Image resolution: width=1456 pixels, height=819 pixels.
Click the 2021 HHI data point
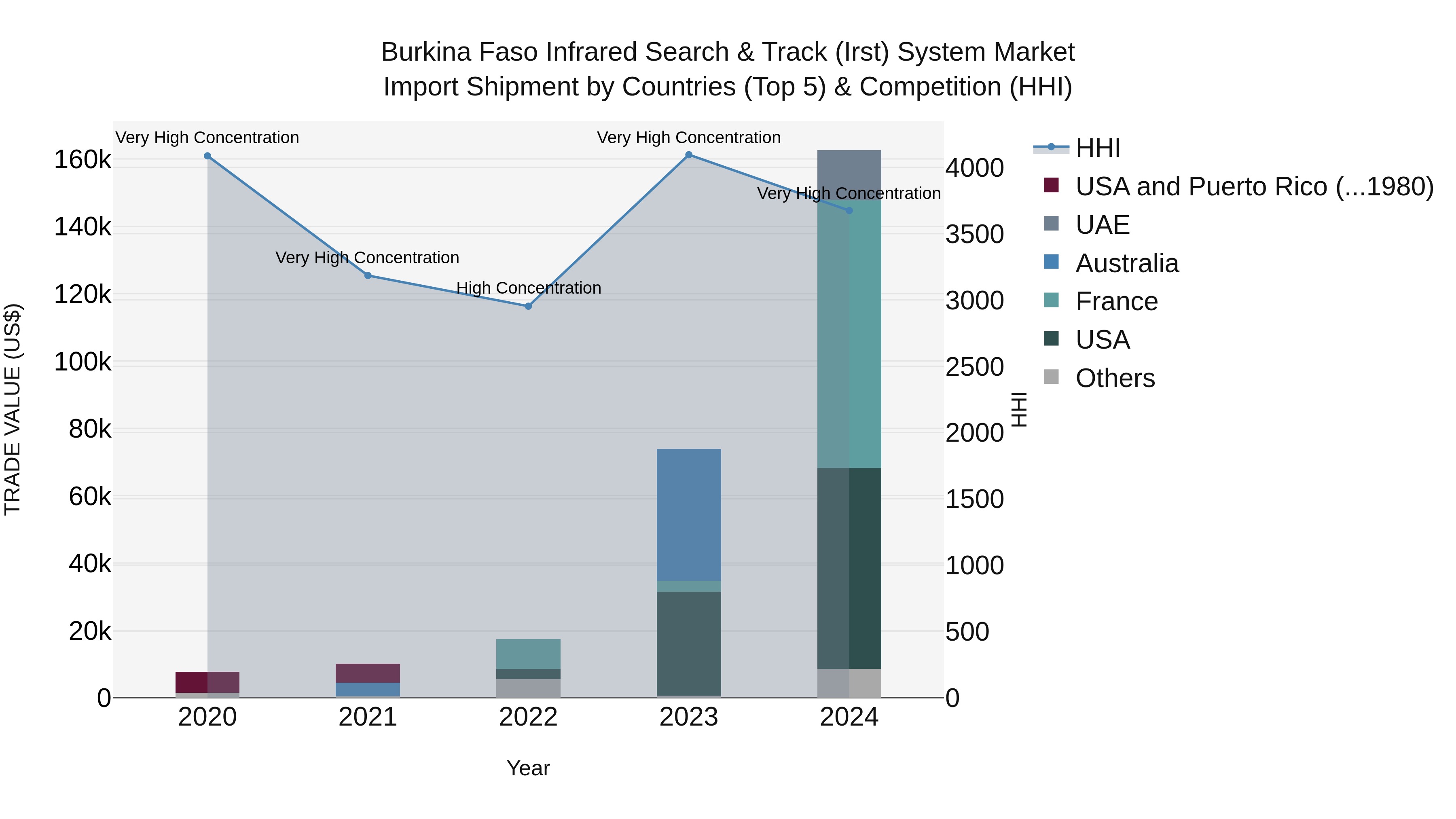pos(368,275)
